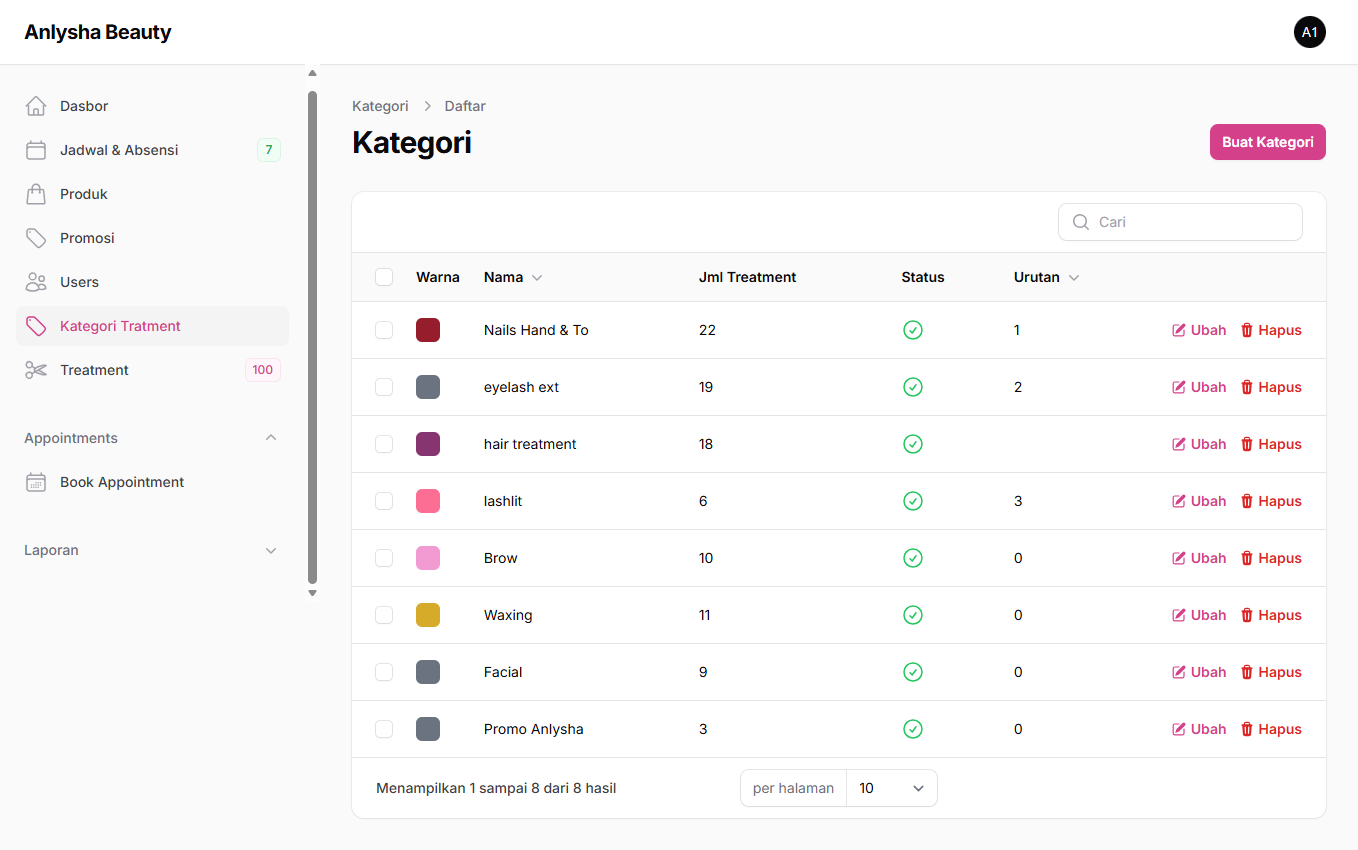Expand the Laporan sidebar section

point(271,550)
